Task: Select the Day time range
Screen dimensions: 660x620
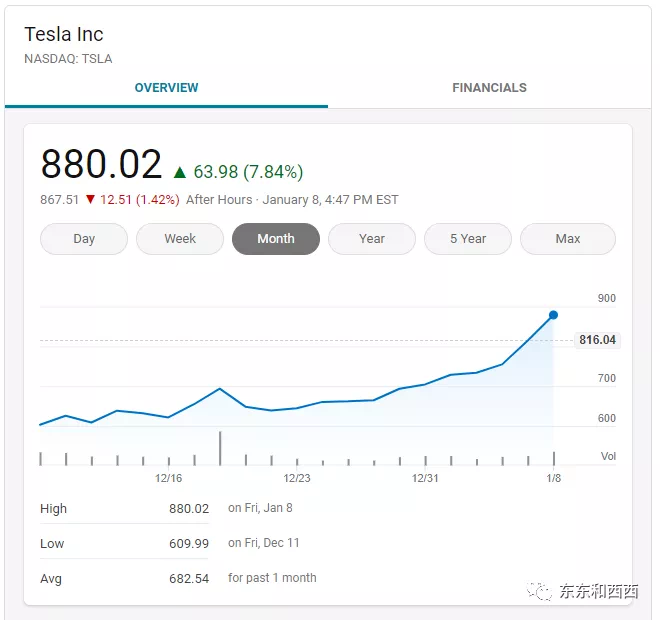Action: pyautogui.click(x=84, y=239)
